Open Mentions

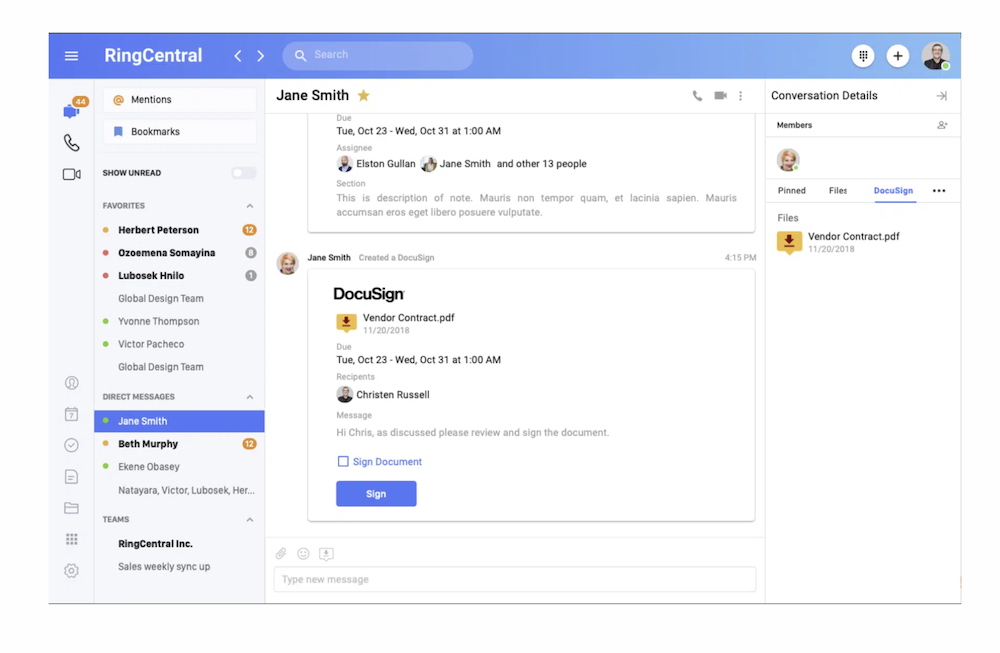pyautogui.click(x=180, y=99)
